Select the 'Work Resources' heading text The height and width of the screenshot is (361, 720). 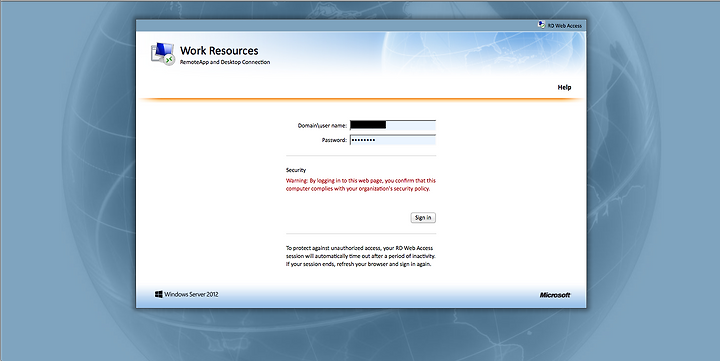click(219, 51)
